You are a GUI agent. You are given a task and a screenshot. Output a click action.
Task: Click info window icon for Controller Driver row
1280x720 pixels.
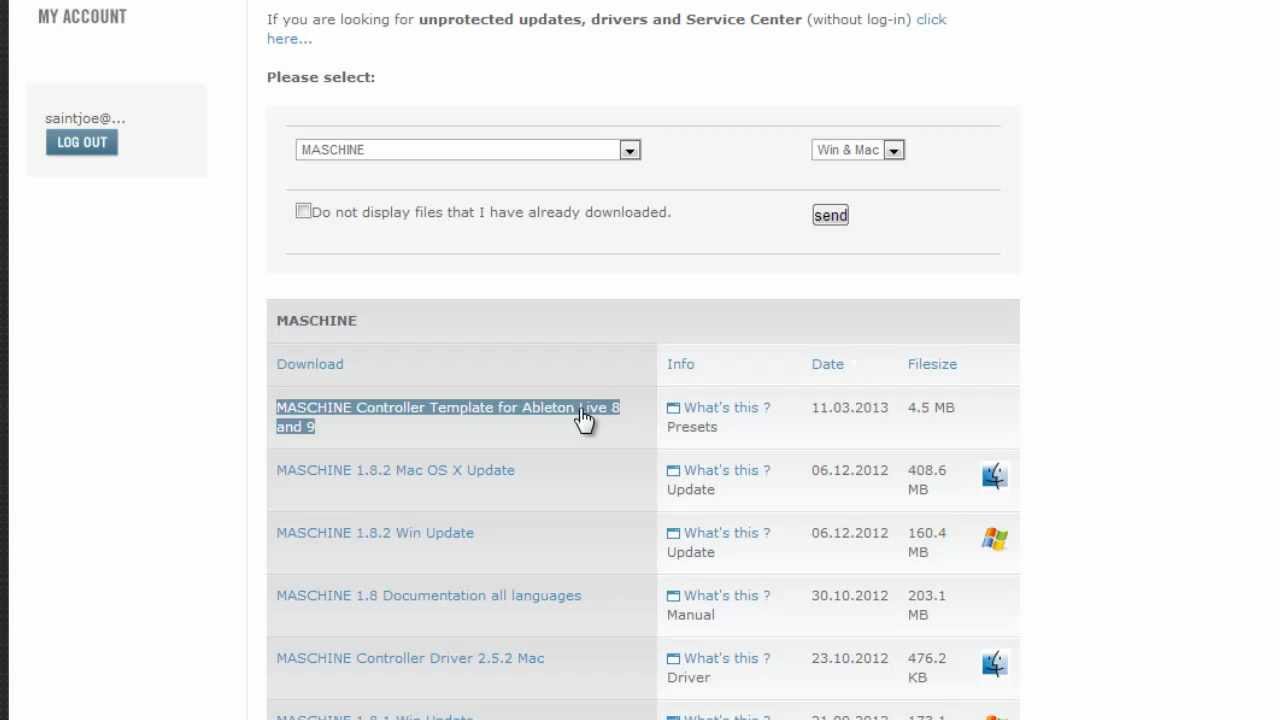coord(673,659)
